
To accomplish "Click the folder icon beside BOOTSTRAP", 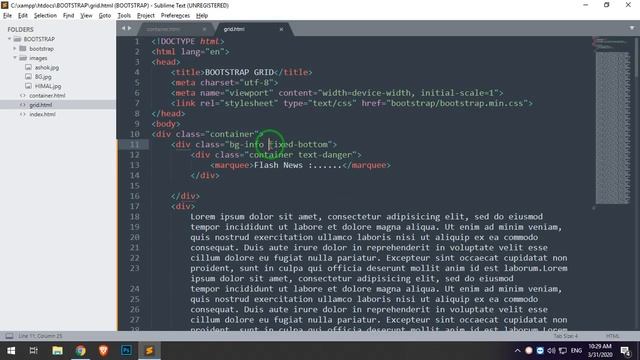I will 17,39.
